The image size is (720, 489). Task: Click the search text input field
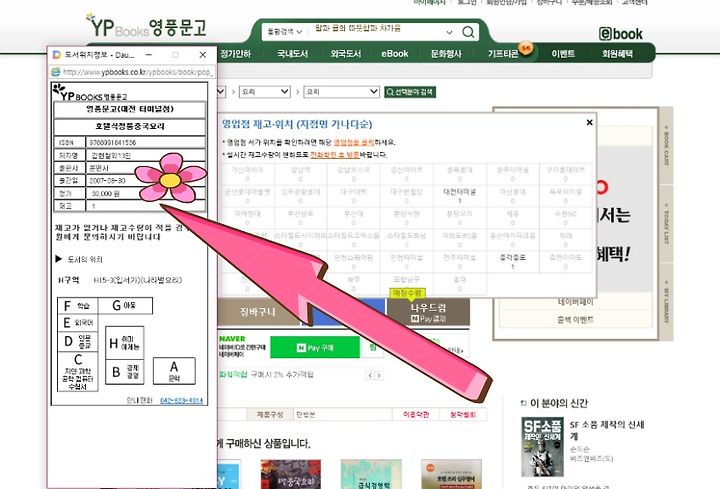click(x=378, y=32)
